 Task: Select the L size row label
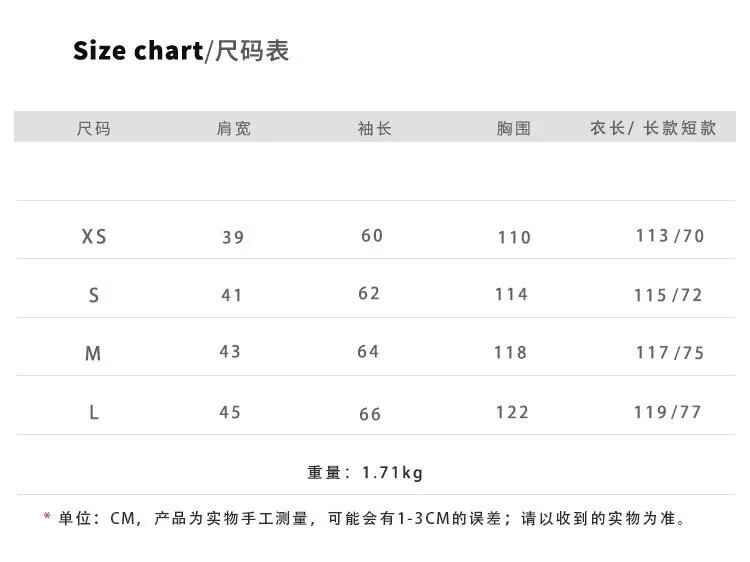(94, 412)
